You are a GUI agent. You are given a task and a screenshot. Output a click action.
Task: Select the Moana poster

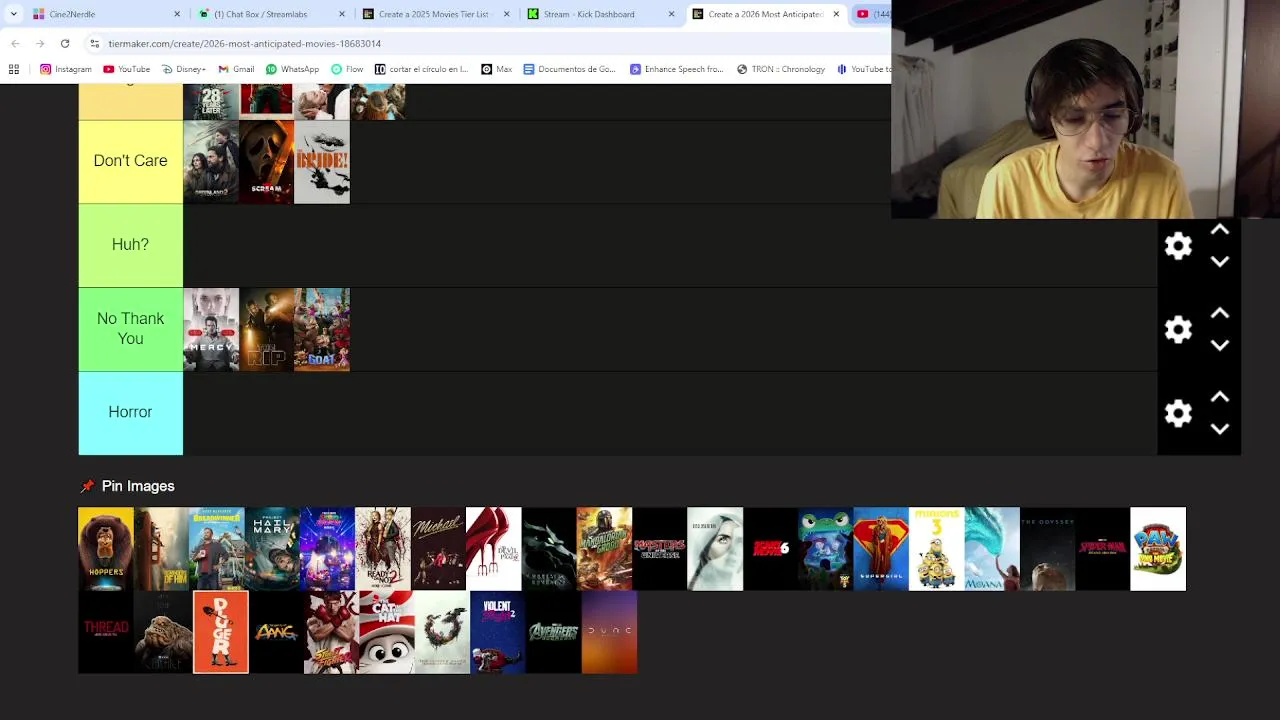991,549
